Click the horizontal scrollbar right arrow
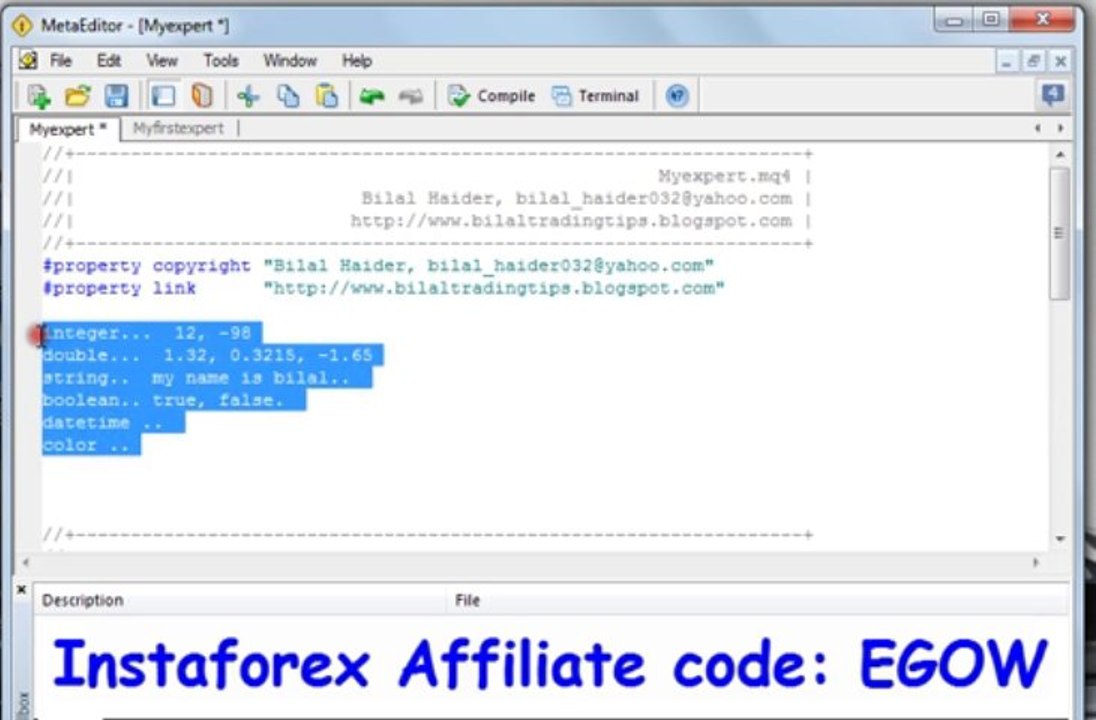 point(1036,562)
